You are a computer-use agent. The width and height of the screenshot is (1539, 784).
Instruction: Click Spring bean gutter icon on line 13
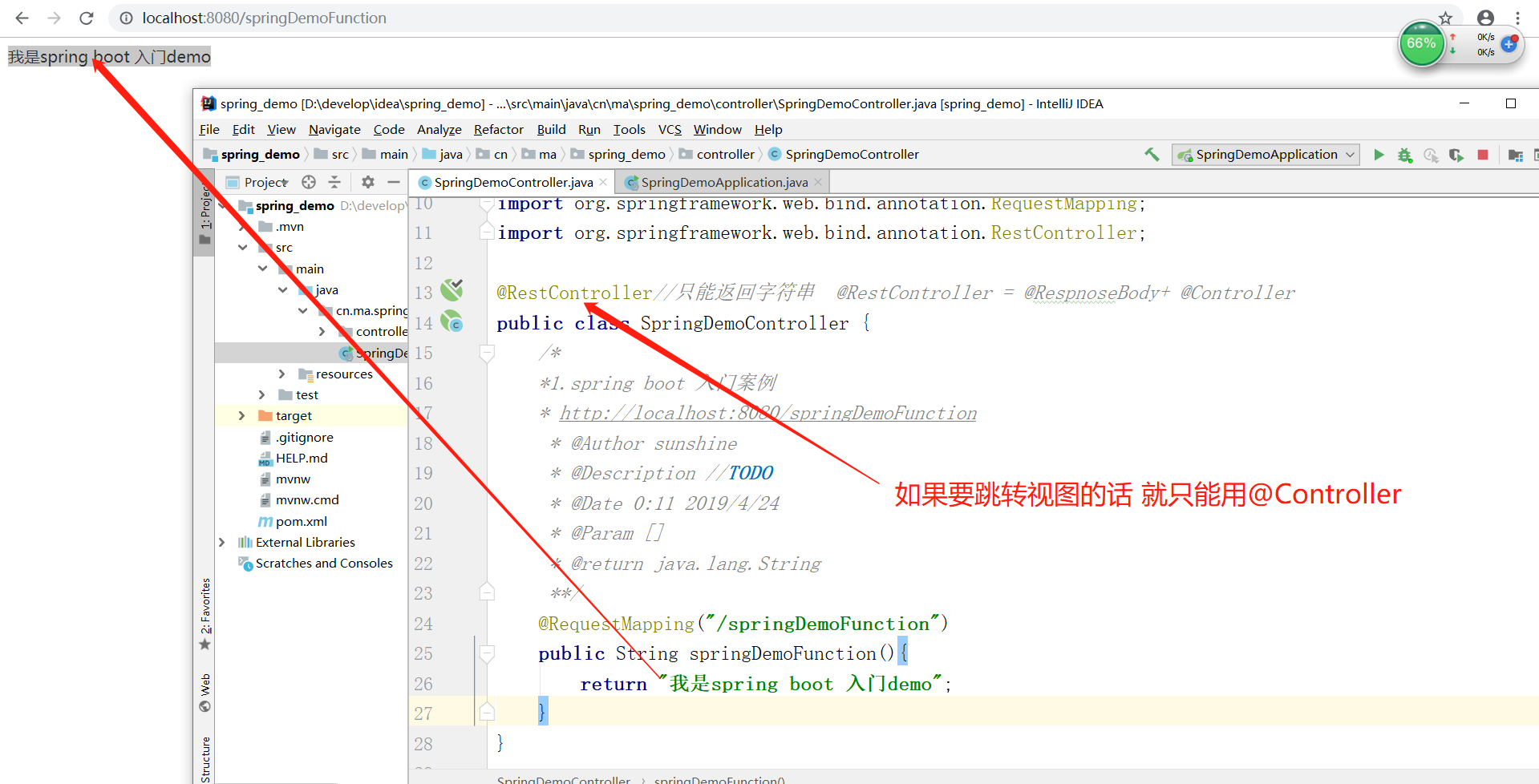coord(452,289)
